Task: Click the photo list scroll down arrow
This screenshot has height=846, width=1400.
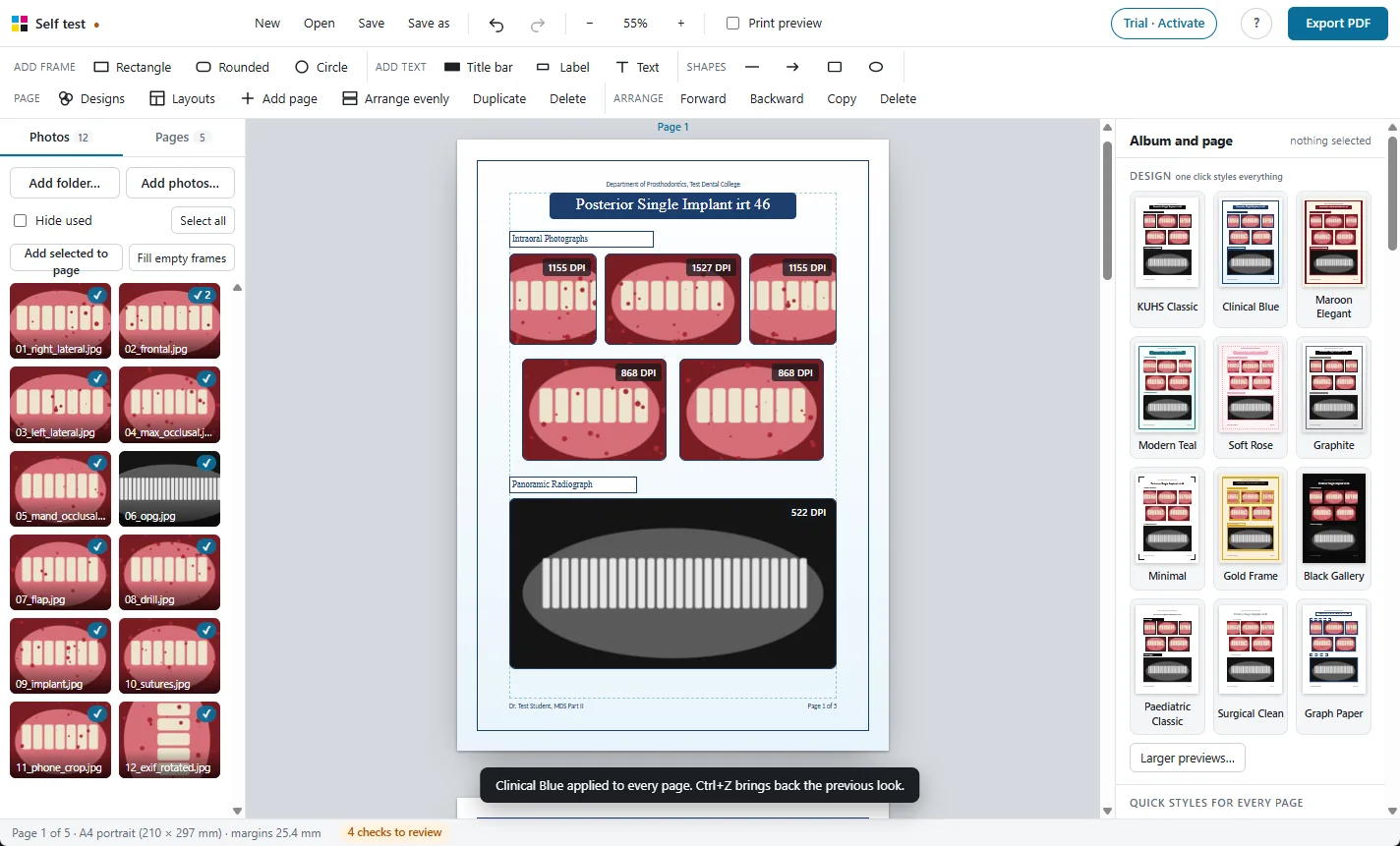Action: (x=237, y=812)
